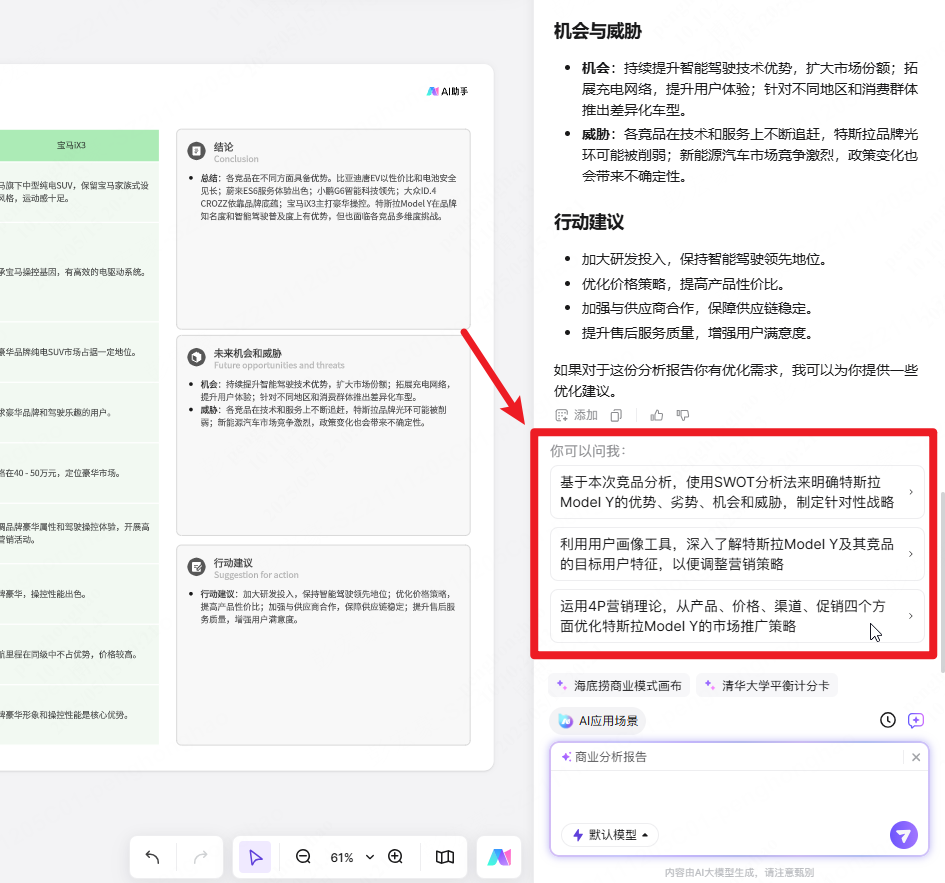Click the 加大研发投入 bullet in the chat

tap(706, 259)
